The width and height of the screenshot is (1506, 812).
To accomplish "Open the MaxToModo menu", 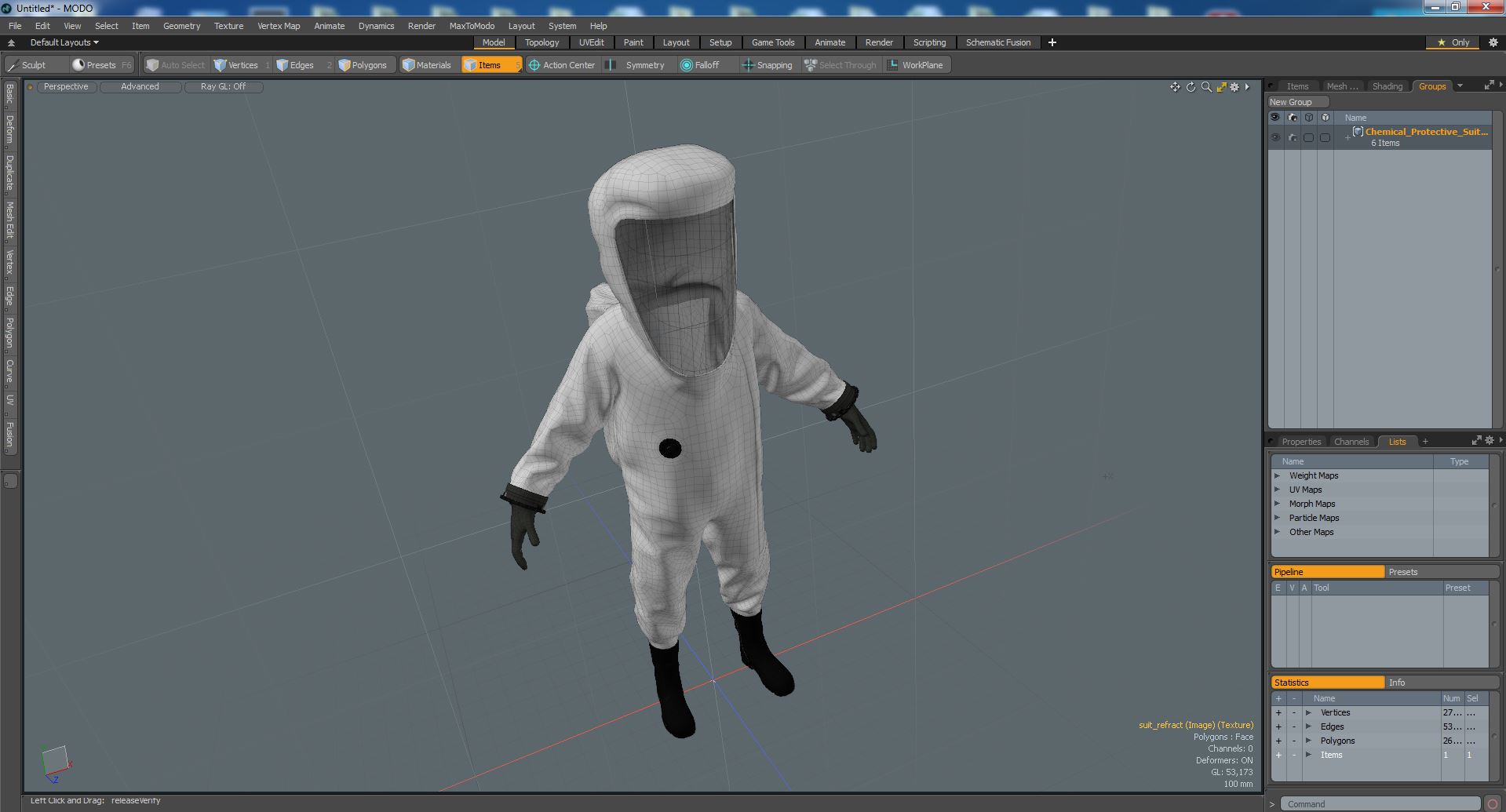I will pyautogui.click(x=472, y=26).
